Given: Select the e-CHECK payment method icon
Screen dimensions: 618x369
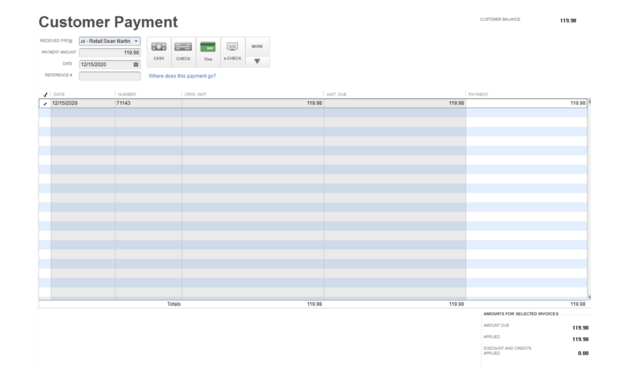Looking at the screenshot, I should [233, 52].
